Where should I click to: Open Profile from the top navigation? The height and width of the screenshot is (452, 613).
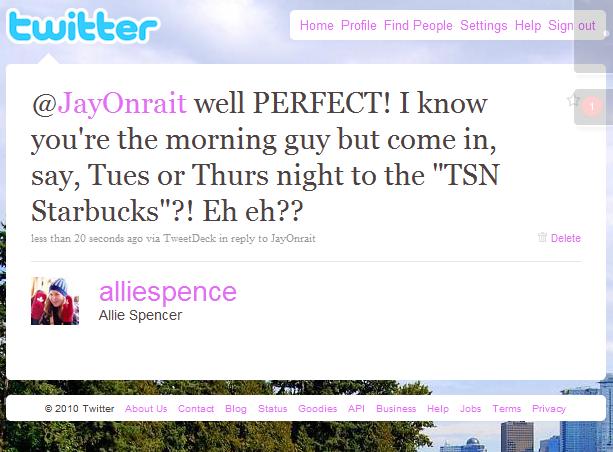pos(358,25)
